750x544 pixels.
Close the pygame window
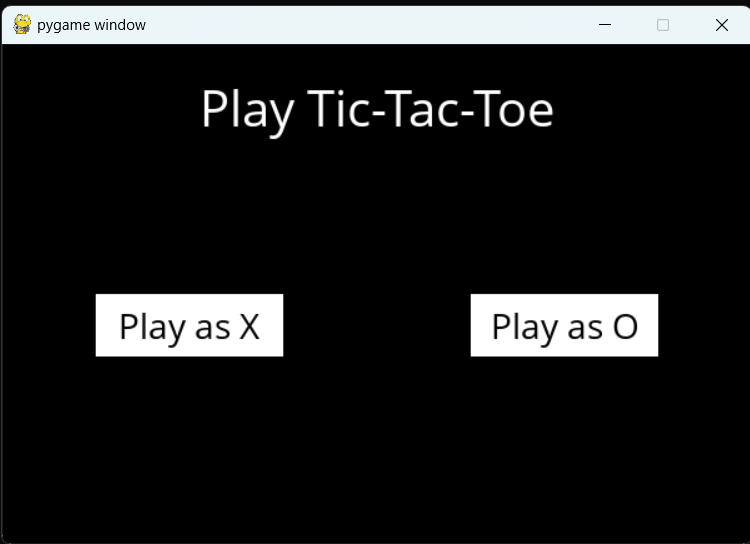coord(722,25)
